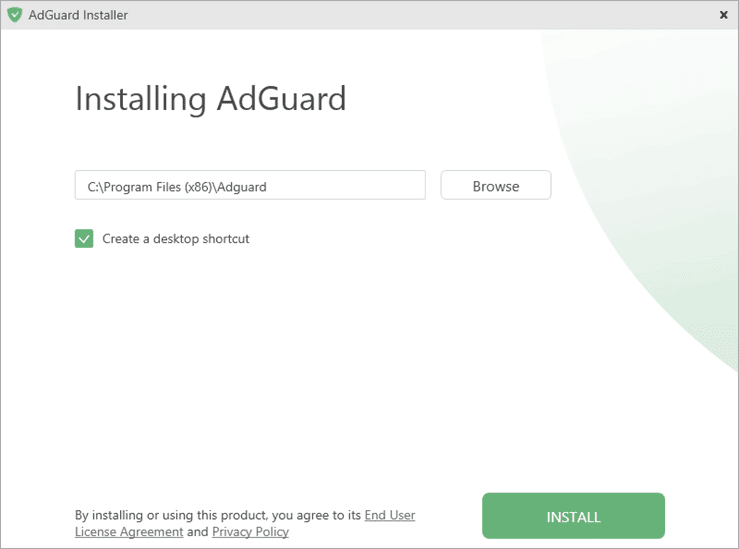Click Browse to choose an install folder
Screen dimensions: 739x549
click(x=496, y=185)
